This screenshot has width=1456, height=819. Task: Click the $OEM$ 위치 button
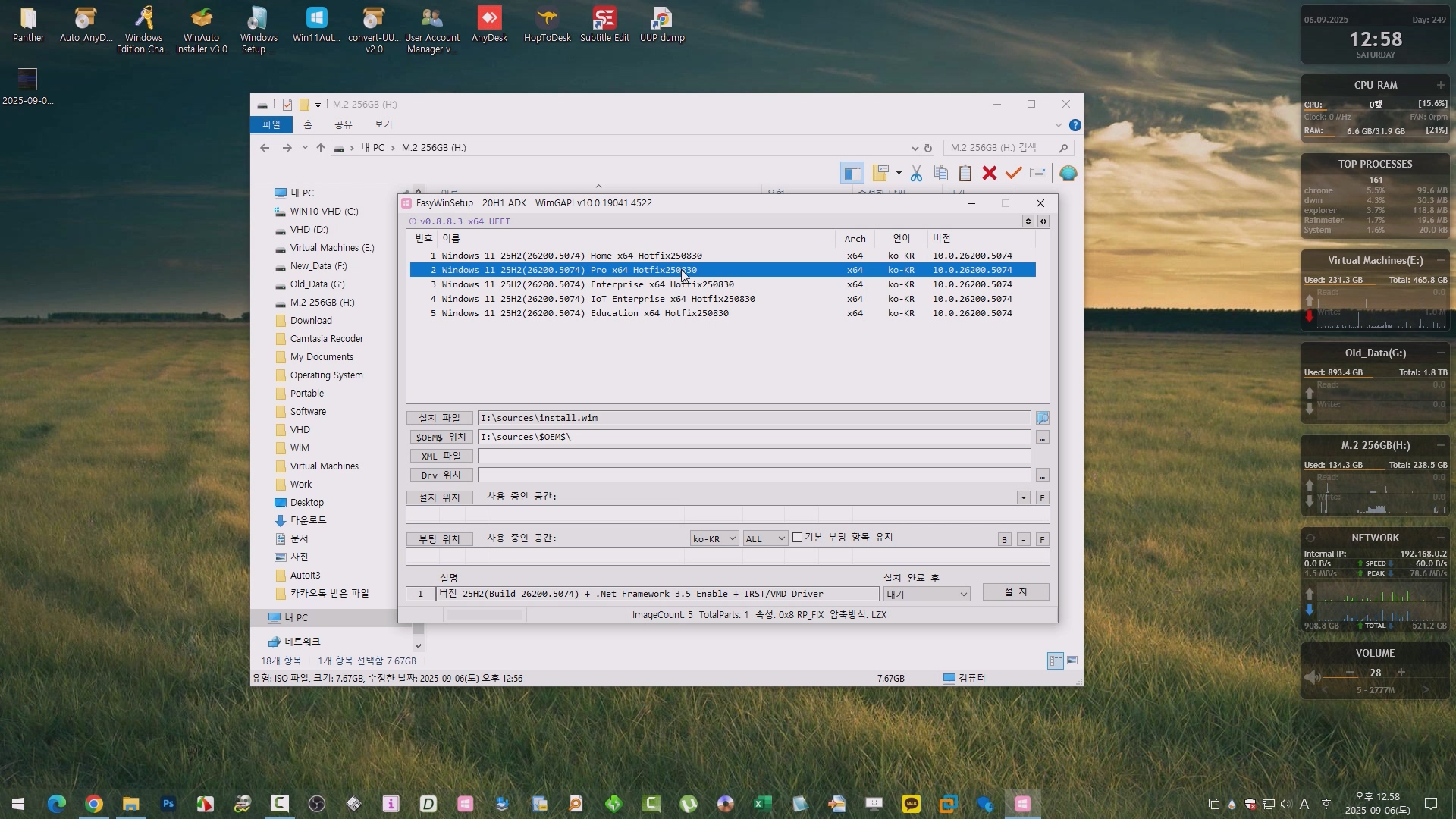[x=441, y=437]
